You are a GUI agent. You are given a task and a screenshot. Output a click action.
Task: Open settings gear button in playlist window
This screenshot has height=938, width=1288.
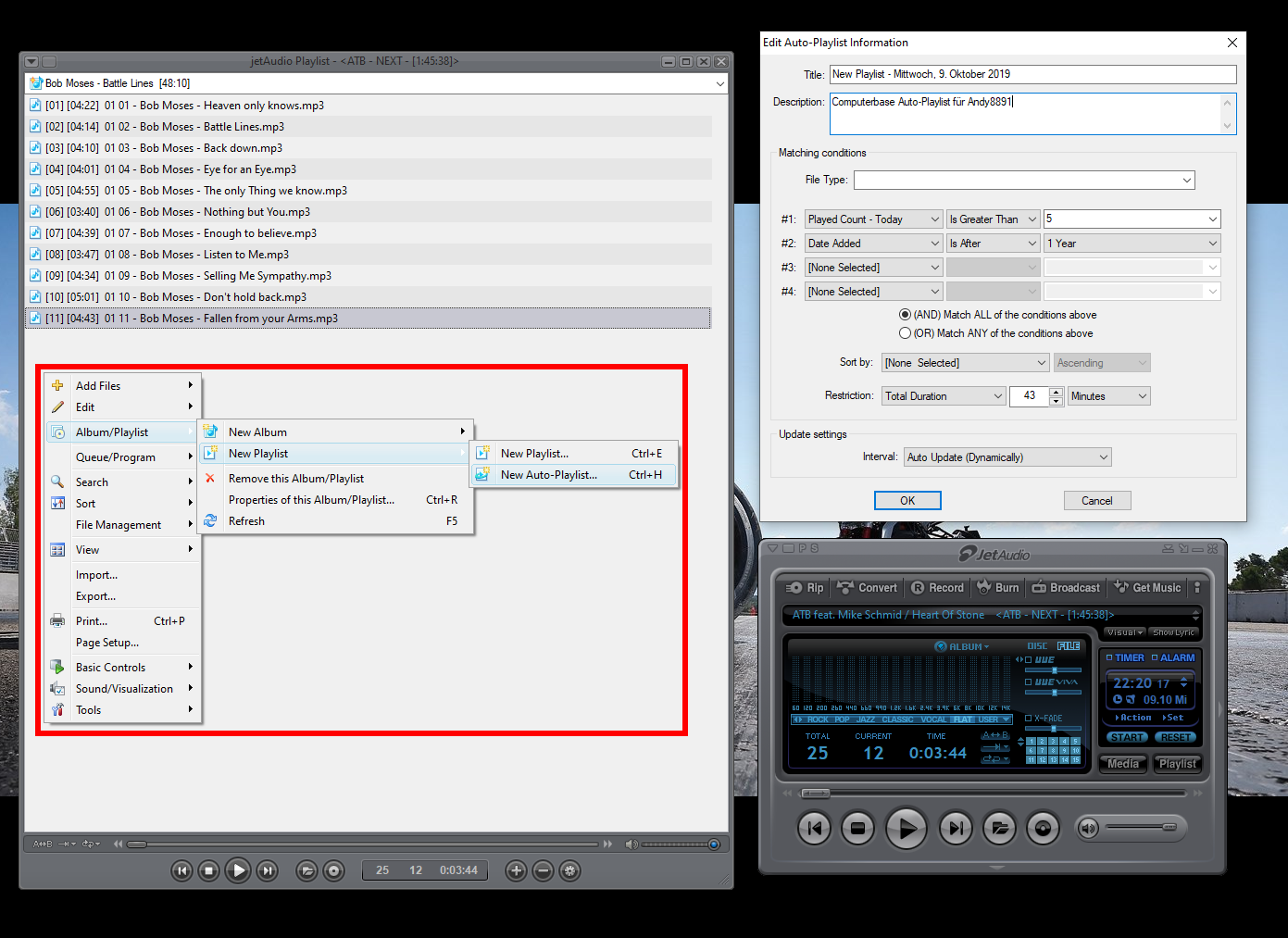pyautogui.click(x=570, y=870)
